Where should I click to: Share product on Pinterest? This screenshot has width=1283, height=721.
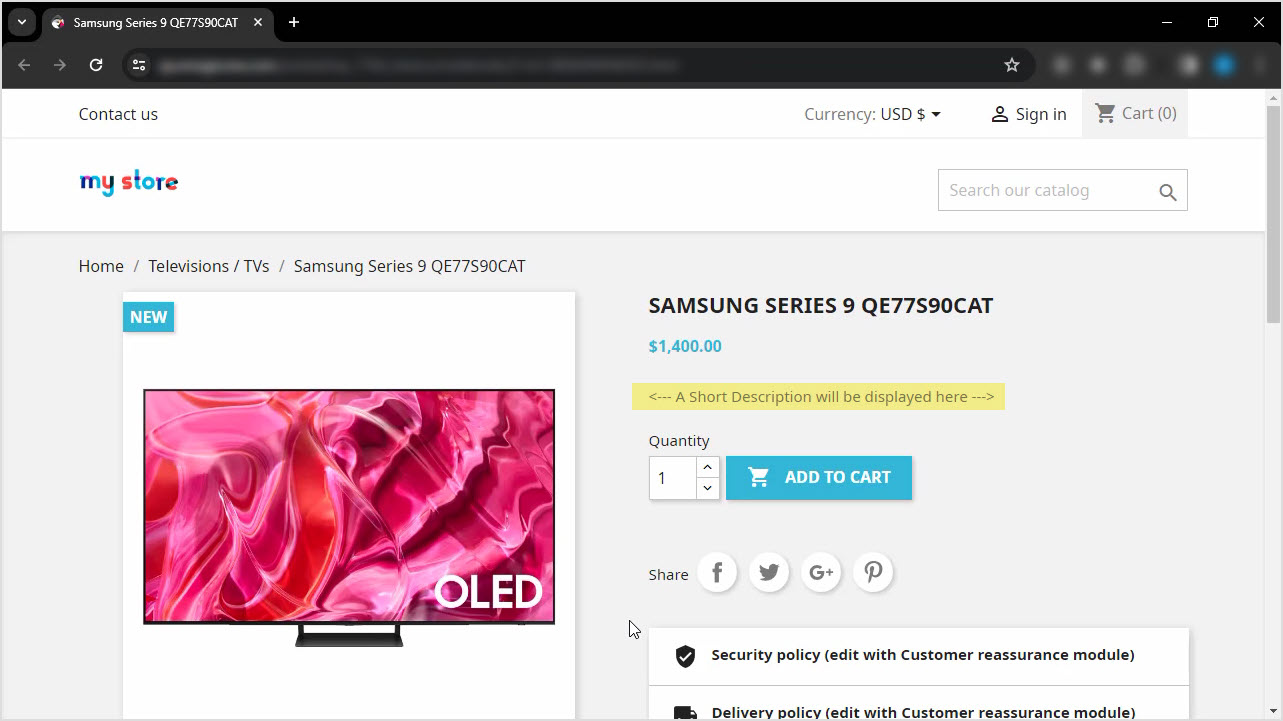pyautogui.click(x=873, y=573)
